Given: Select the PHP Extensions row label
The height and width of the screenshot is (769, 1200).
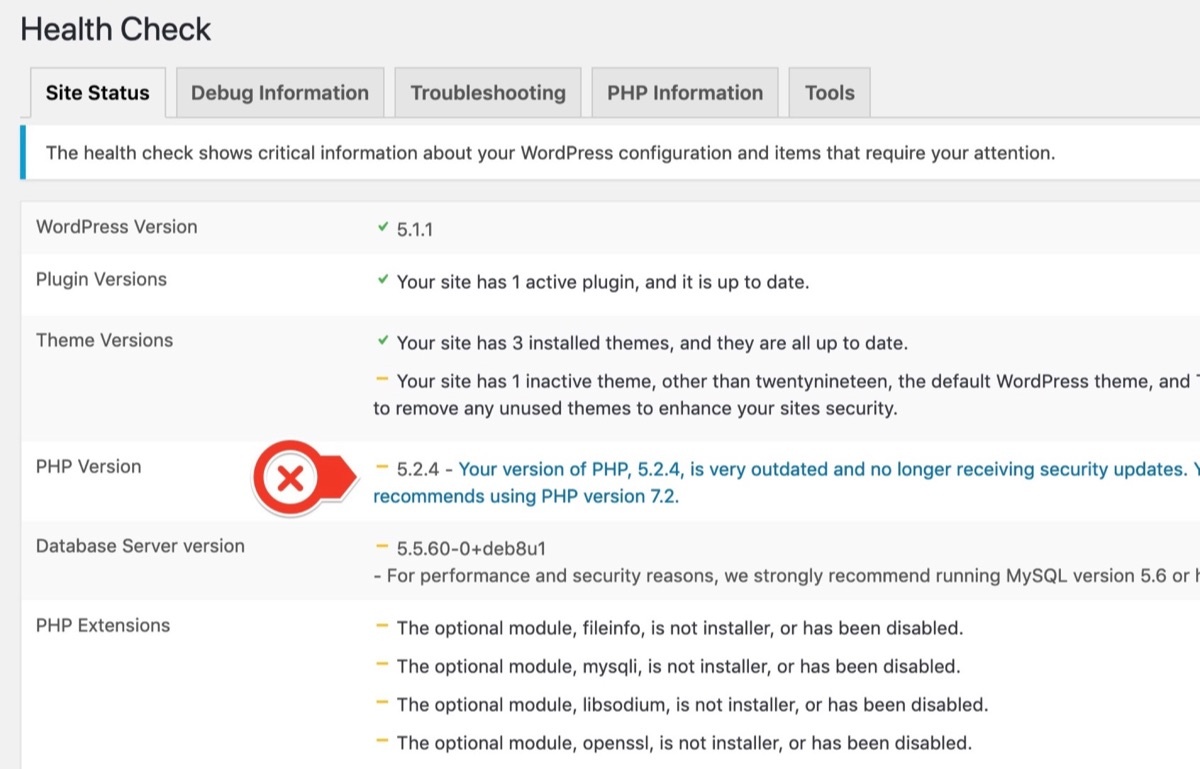Looking at the screenshot, I should [103, 626].
